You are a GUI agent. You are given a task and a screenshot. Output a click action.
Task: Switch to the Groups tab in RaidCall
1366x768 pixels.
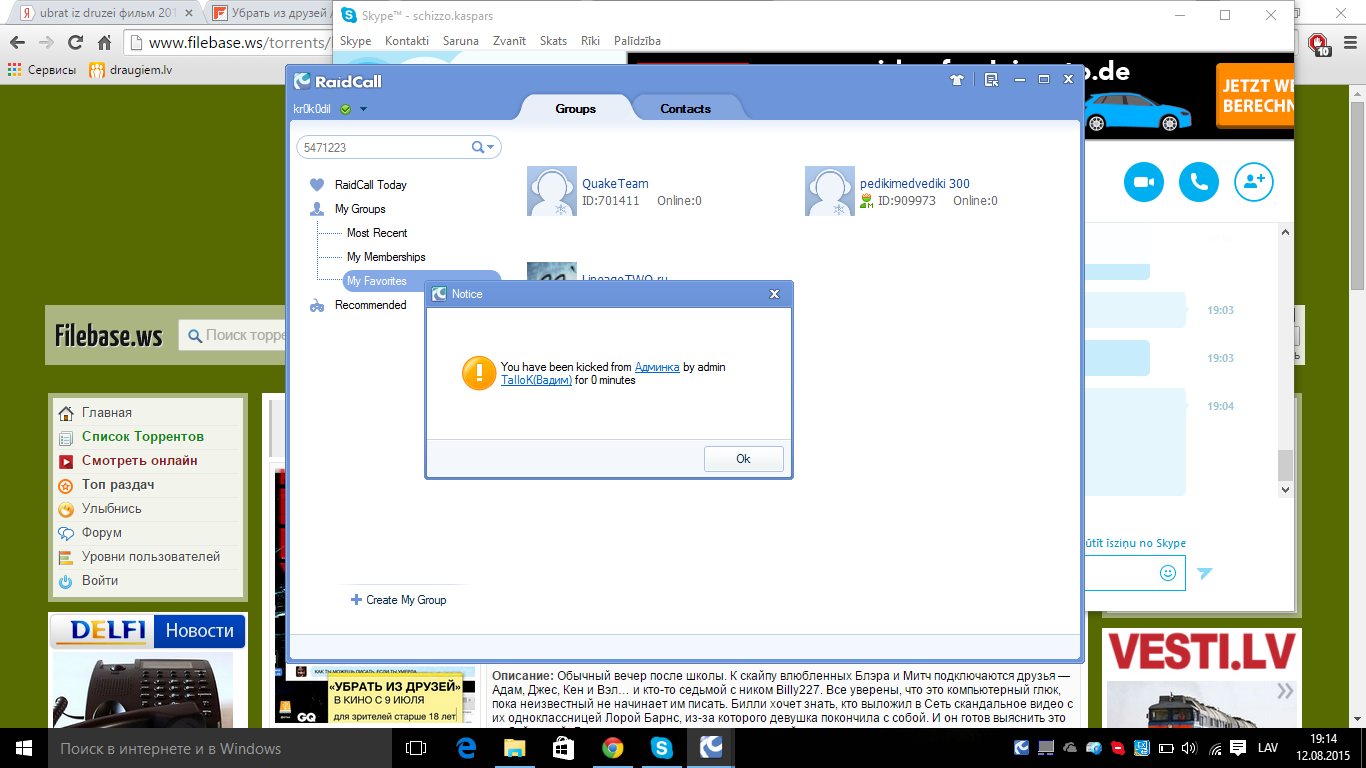[x=575, y=109]
